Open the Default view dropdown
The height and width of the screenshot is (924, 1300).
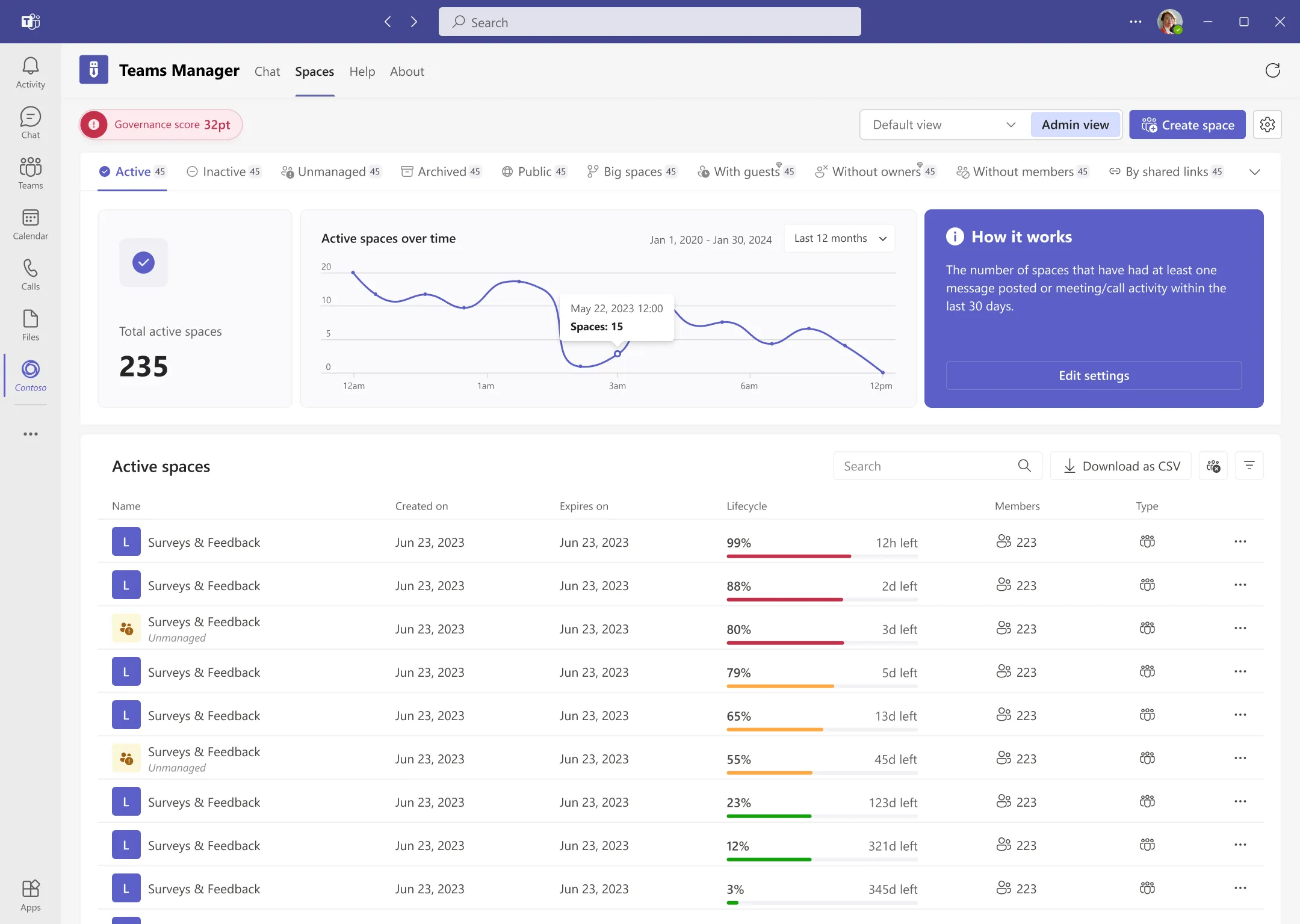(945, 125)
